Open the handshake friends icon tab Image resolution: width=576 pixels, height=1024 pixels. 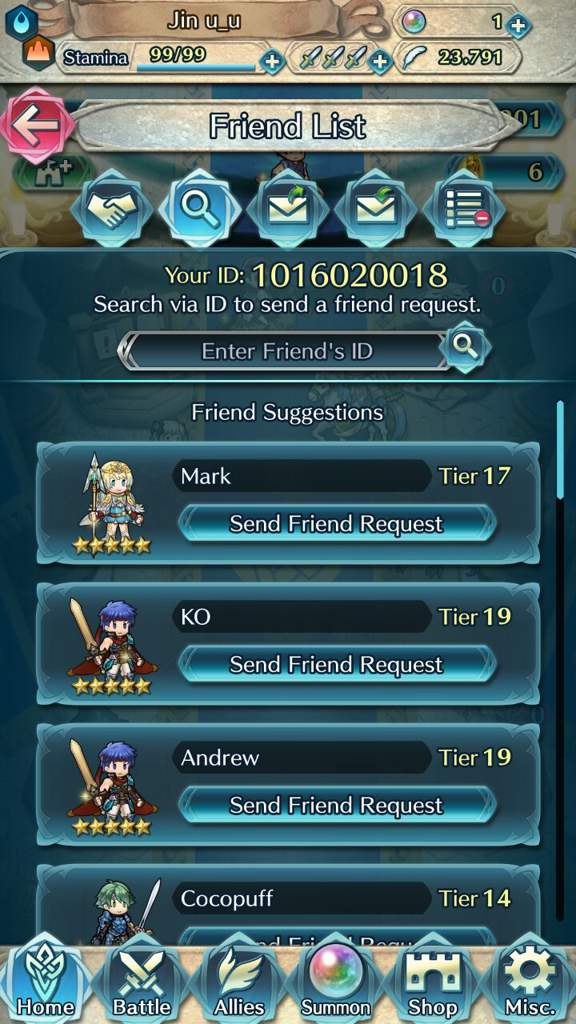[112, 209]
